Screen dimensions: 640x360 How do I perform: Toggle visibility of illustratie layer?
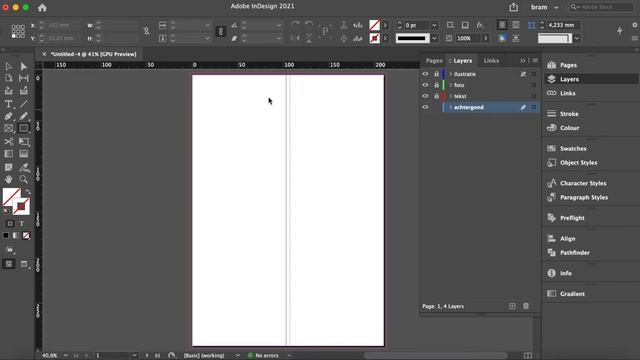(425, 74)
